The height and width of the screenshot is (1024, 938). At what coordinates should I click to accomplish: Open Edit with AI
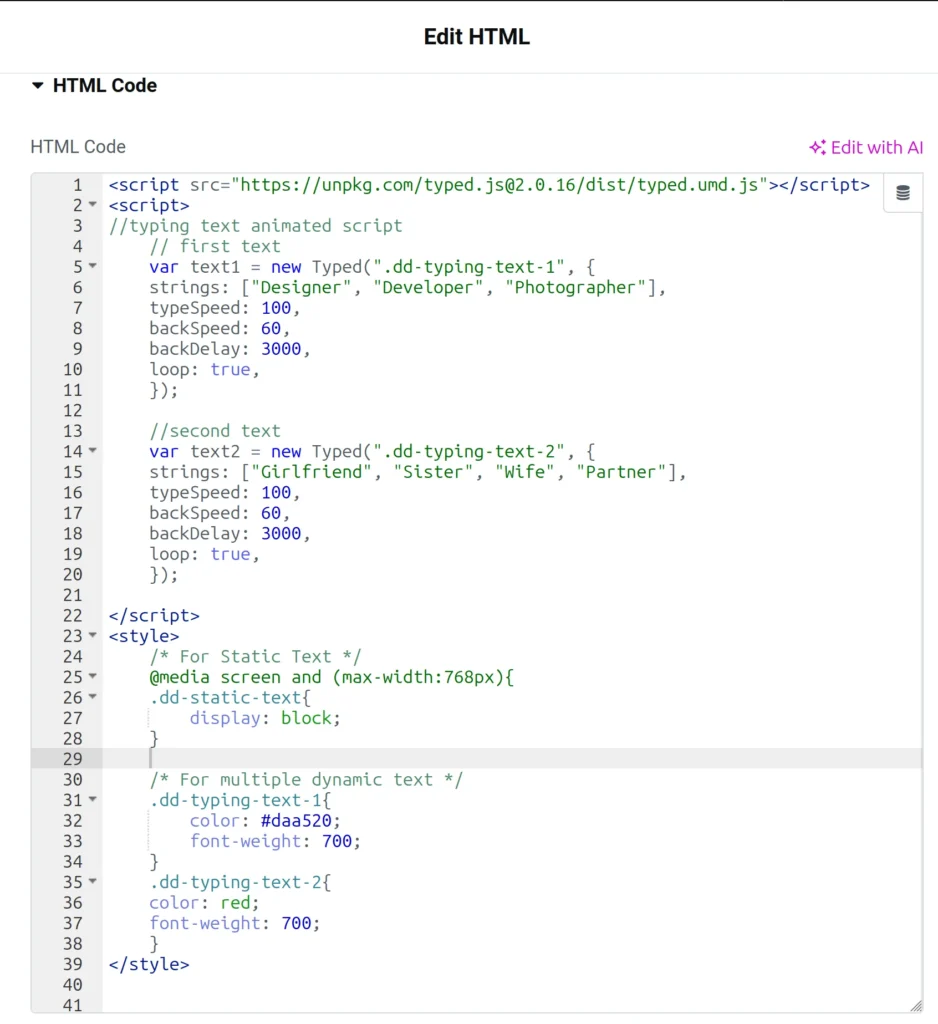(866, 148)
